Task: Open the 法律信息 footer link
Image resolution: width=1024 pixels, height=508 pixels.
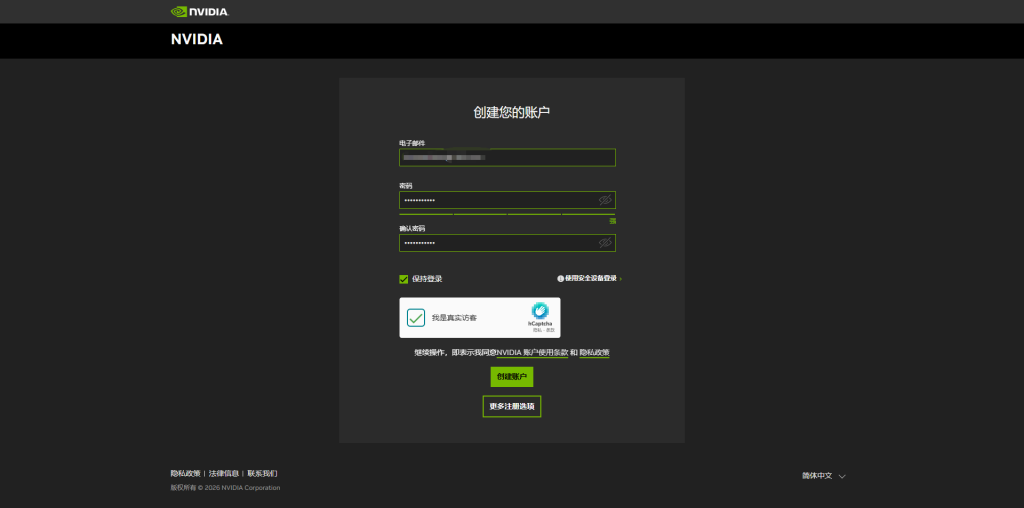Action: [x=223, y=473]
